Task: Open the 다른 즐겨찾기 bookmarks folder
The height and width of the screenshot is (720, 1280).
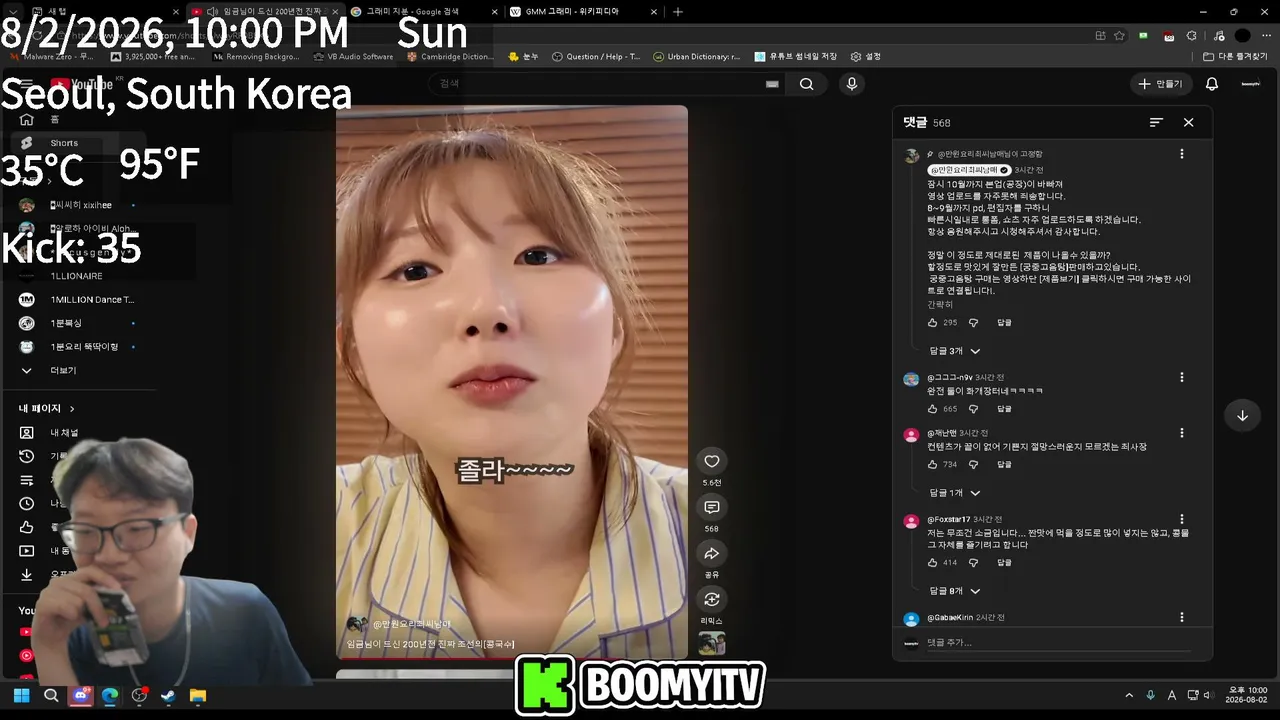Action: click(x=1236, y=57)
